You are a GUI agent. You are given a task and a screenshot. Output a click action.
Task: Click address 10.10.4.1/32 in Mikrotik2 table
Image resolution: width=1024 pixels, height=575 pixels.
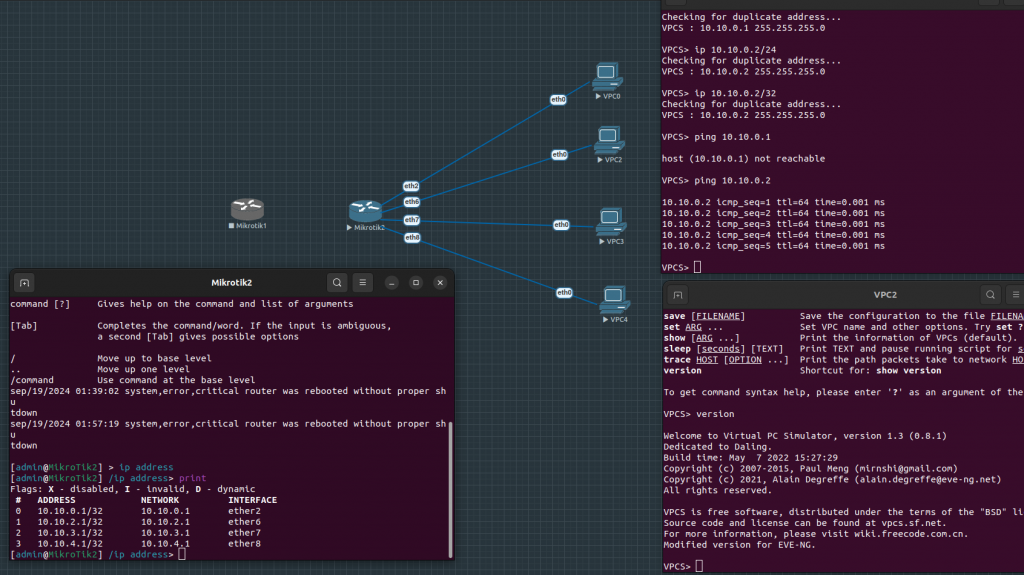(70, 544)
